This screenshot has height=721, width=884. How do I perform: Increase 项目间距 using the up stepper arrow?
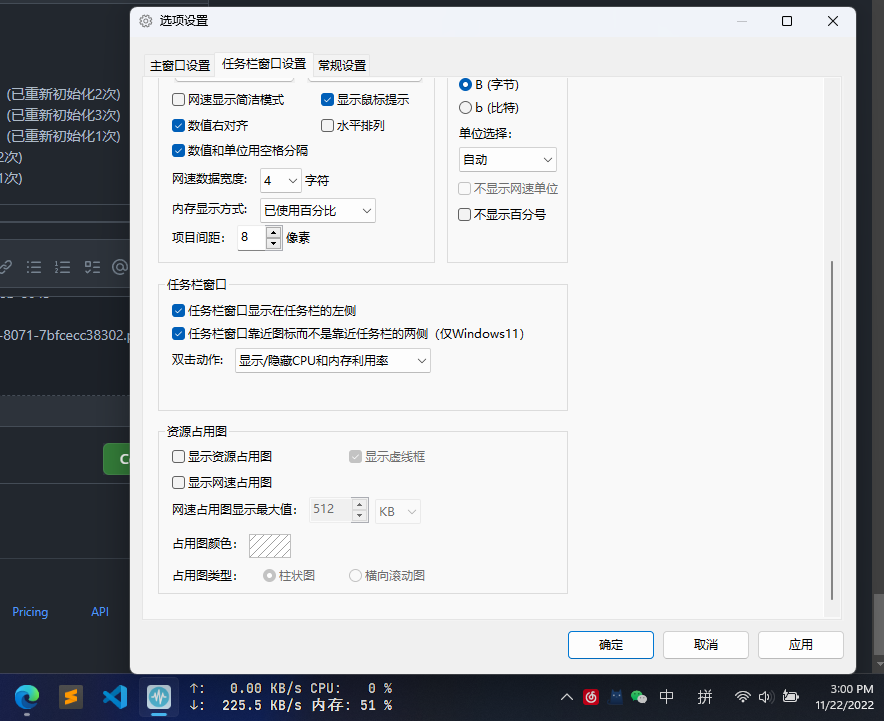(272, 232)
